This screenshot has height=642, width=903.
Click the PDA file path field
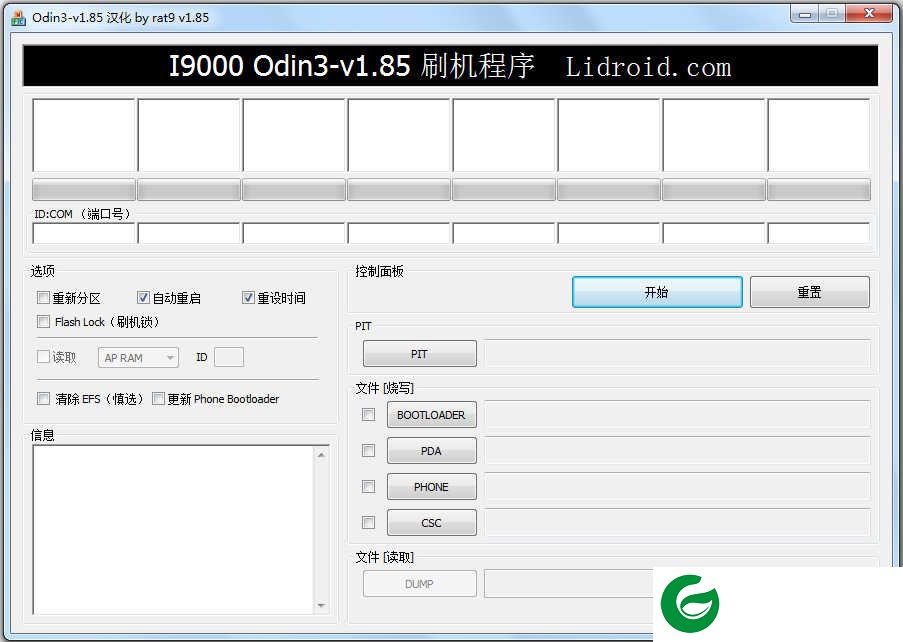677,451
